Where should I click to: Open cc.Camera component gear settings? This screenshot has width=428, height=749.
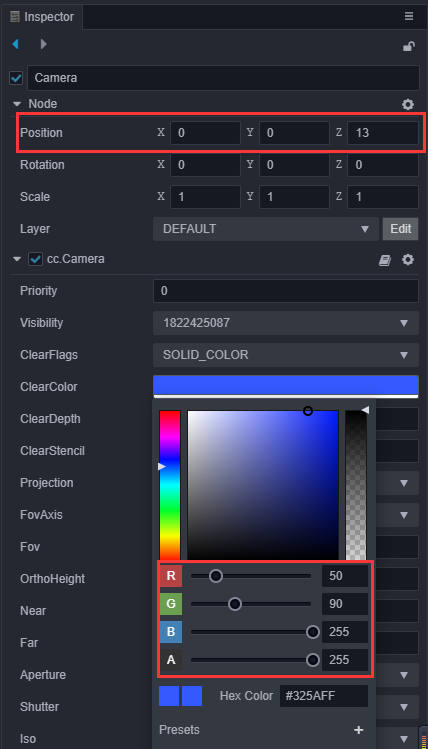pos(408,259)
